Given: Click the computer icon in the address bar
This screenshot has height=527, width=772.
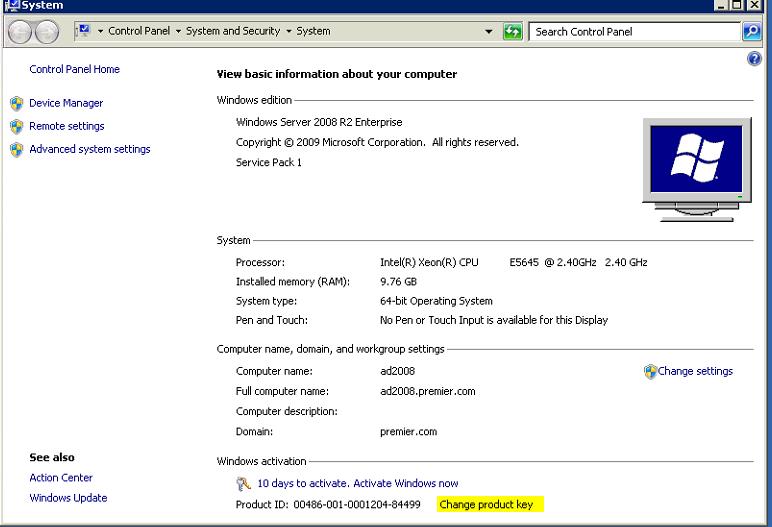Looking at the screenshot, I should click(84, 31).
